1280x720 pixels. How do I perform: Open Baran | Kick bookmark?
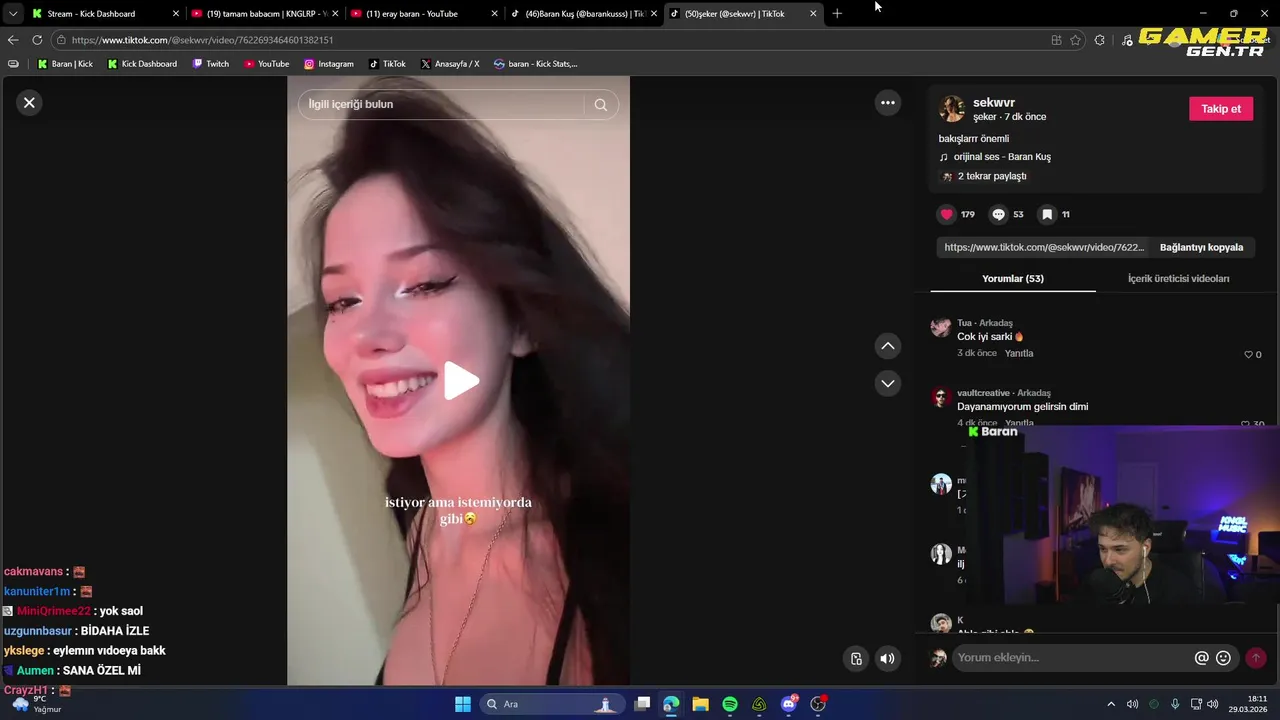65,64
